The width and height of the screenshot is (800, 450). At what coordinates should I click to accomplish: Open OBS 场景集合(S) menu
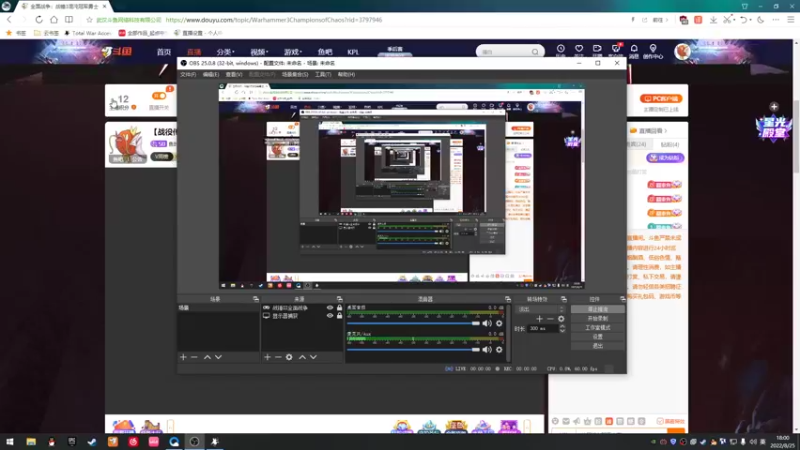(x=295, y=74)
